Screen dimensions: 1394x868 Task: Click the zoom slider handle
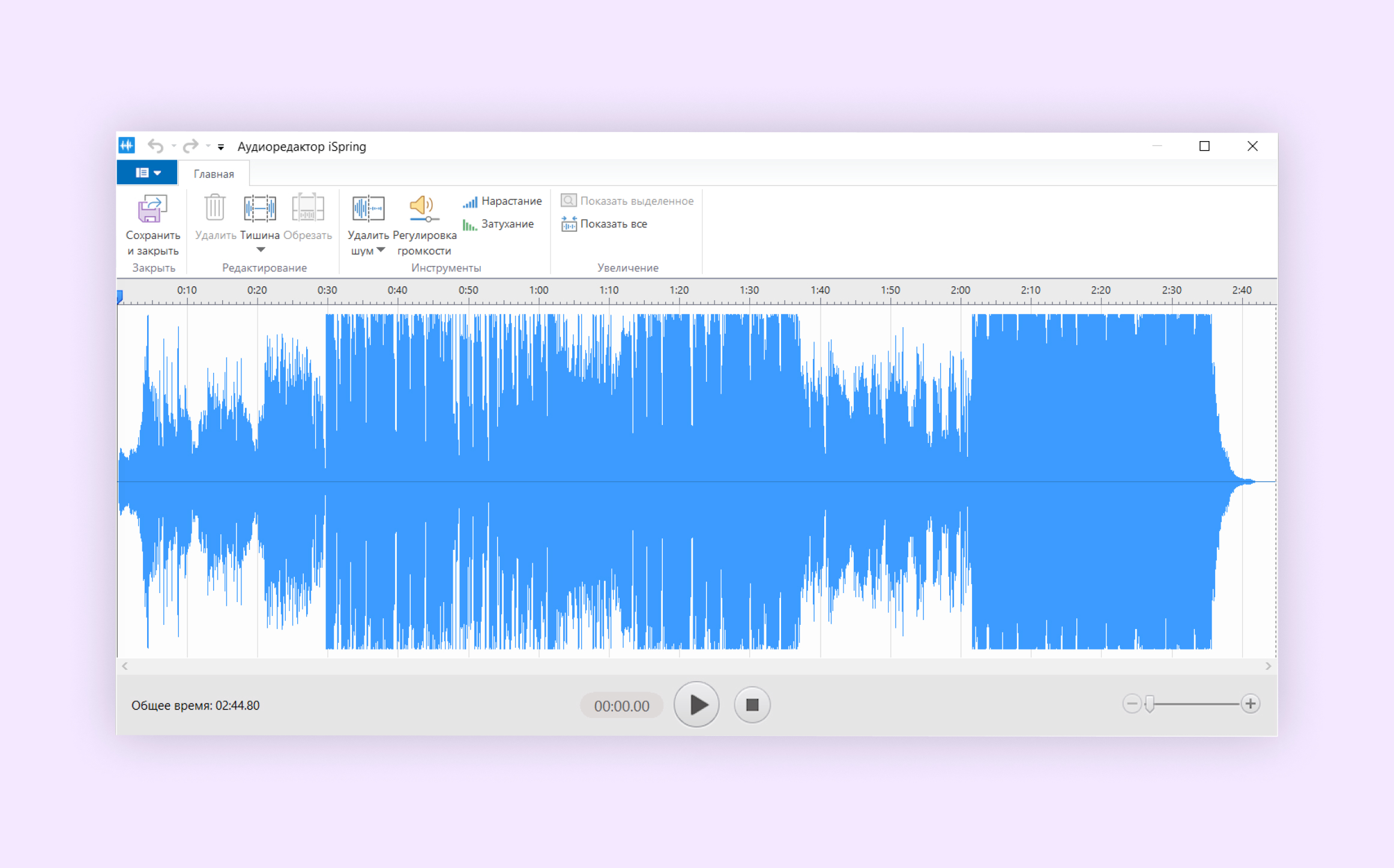click(x=1149, y=704)
